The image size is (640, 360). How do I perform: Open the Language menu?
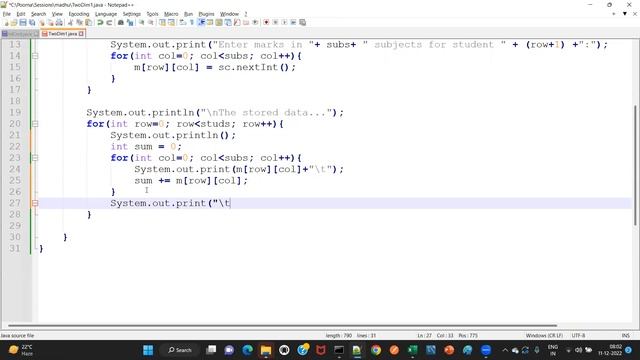point(106,14)
